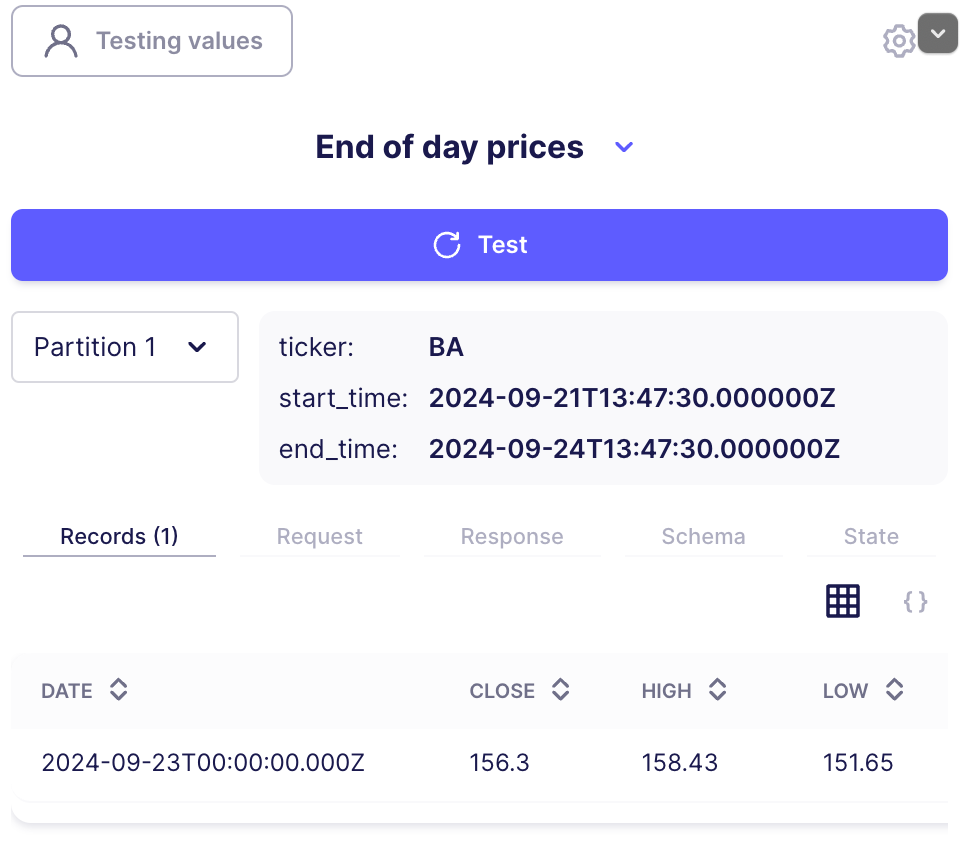
Task: View the Schema tab
Action: 704,537
